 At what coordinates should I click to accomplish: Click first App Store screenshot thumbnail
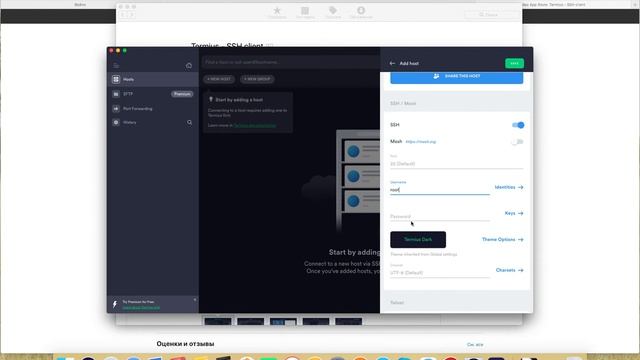218,322
